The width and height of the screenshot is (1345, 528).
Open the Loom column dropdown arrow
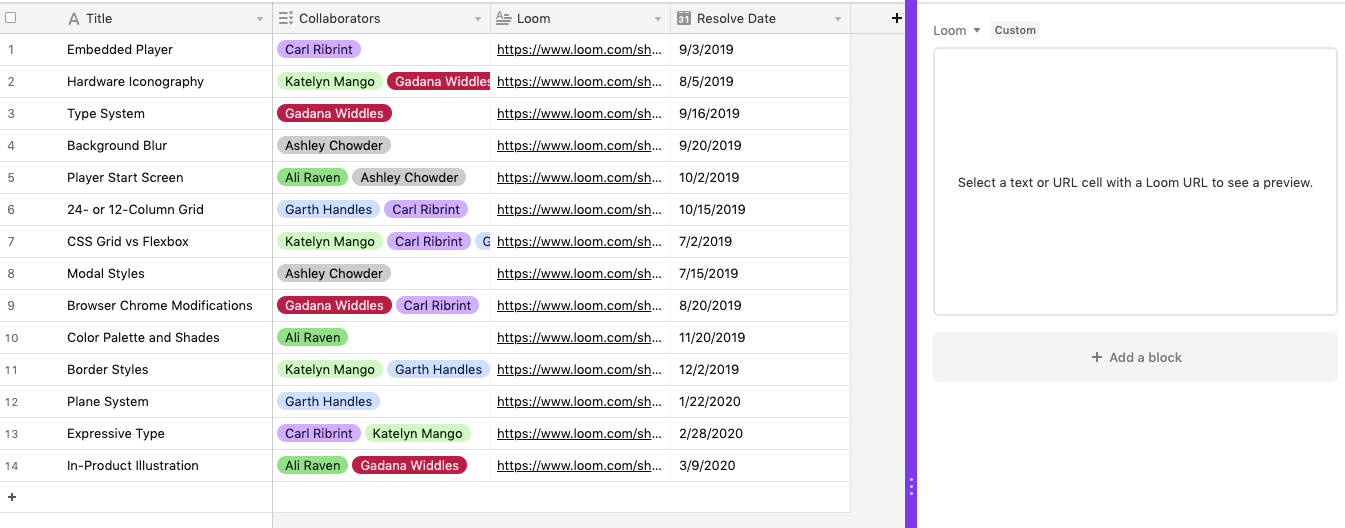click(x=658, y=19)
